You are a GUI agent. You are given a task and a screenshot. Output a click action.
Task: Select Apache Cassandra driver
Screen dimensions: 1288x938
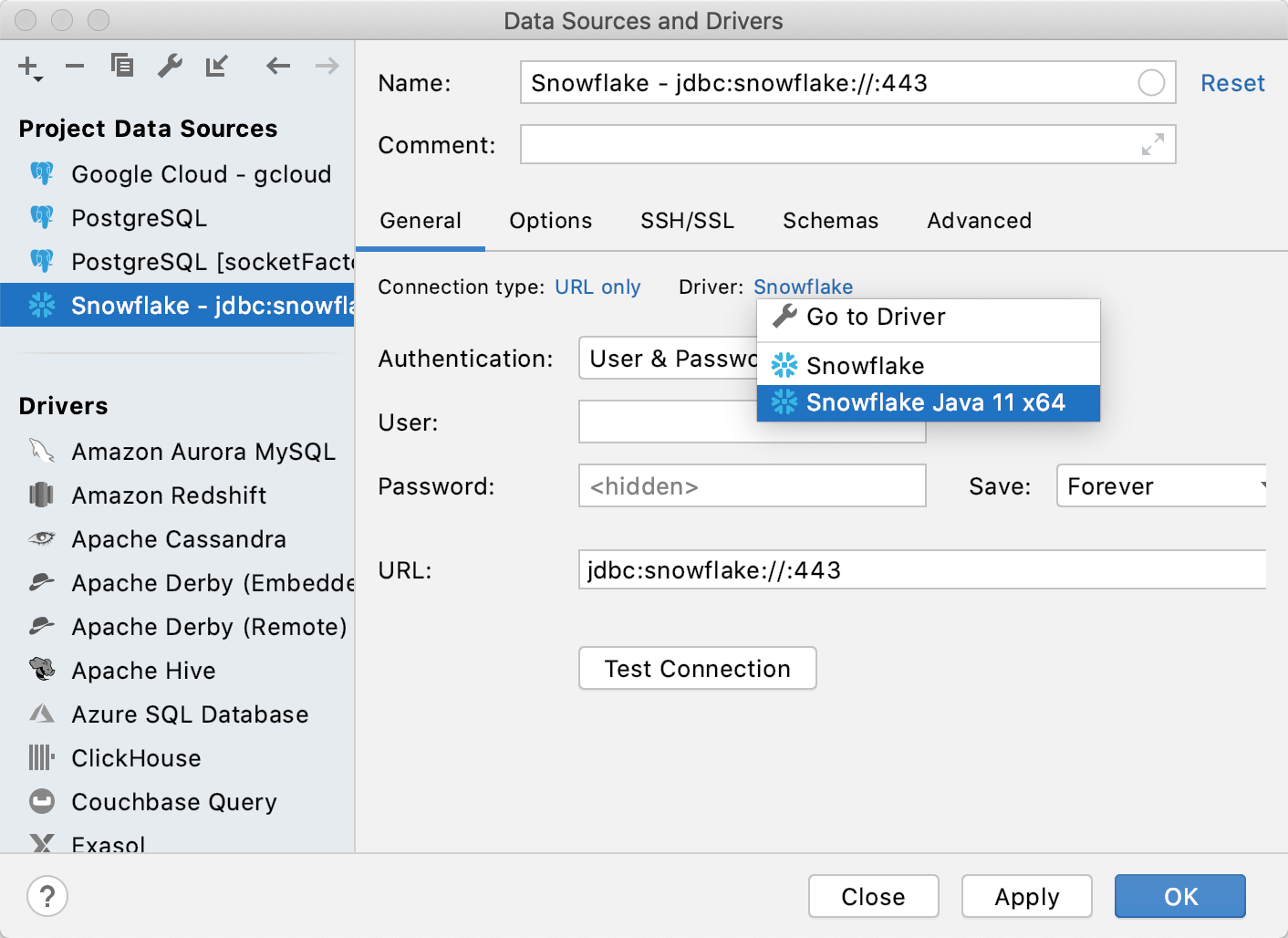177,539
